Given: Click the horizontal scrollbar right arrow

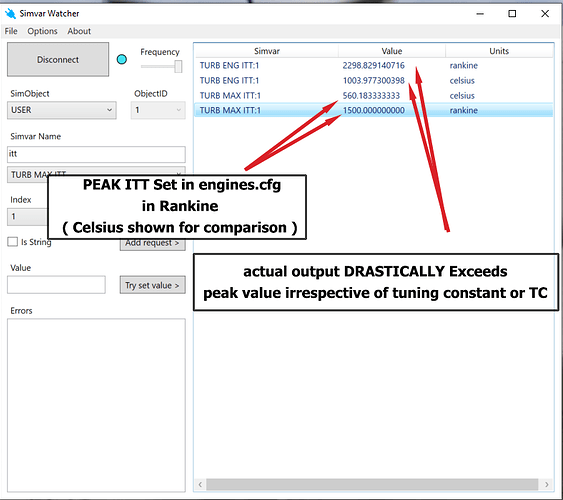Looking at the screenshot, I should tap(546, 484).
